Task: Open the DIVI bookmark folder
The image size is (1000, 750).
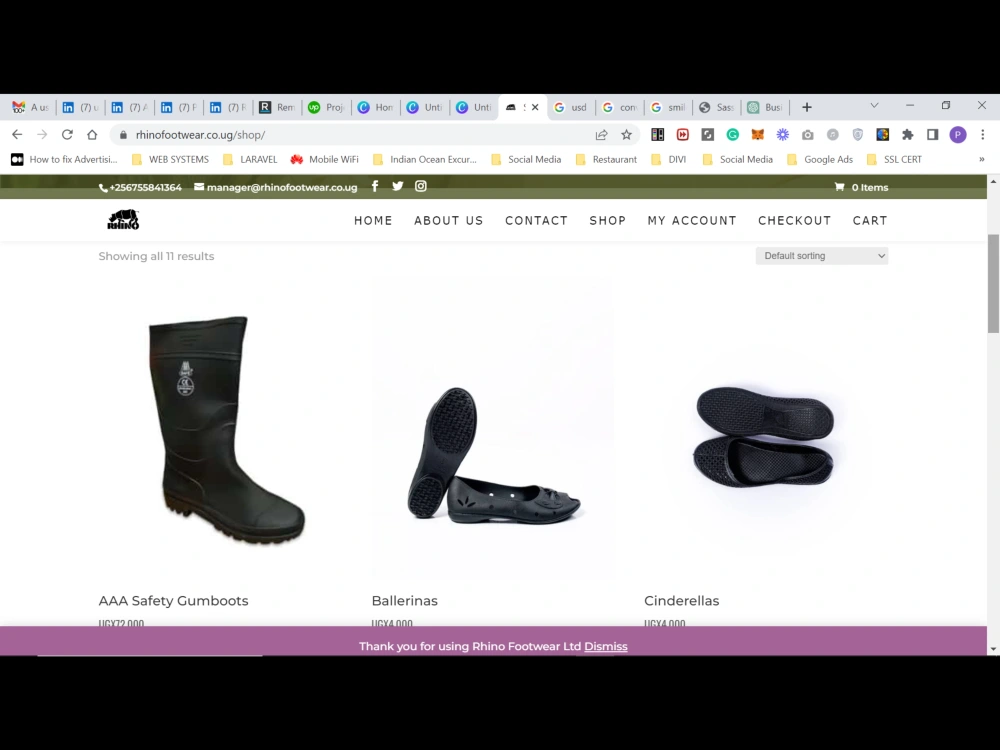Action: (x=668, y=159)
